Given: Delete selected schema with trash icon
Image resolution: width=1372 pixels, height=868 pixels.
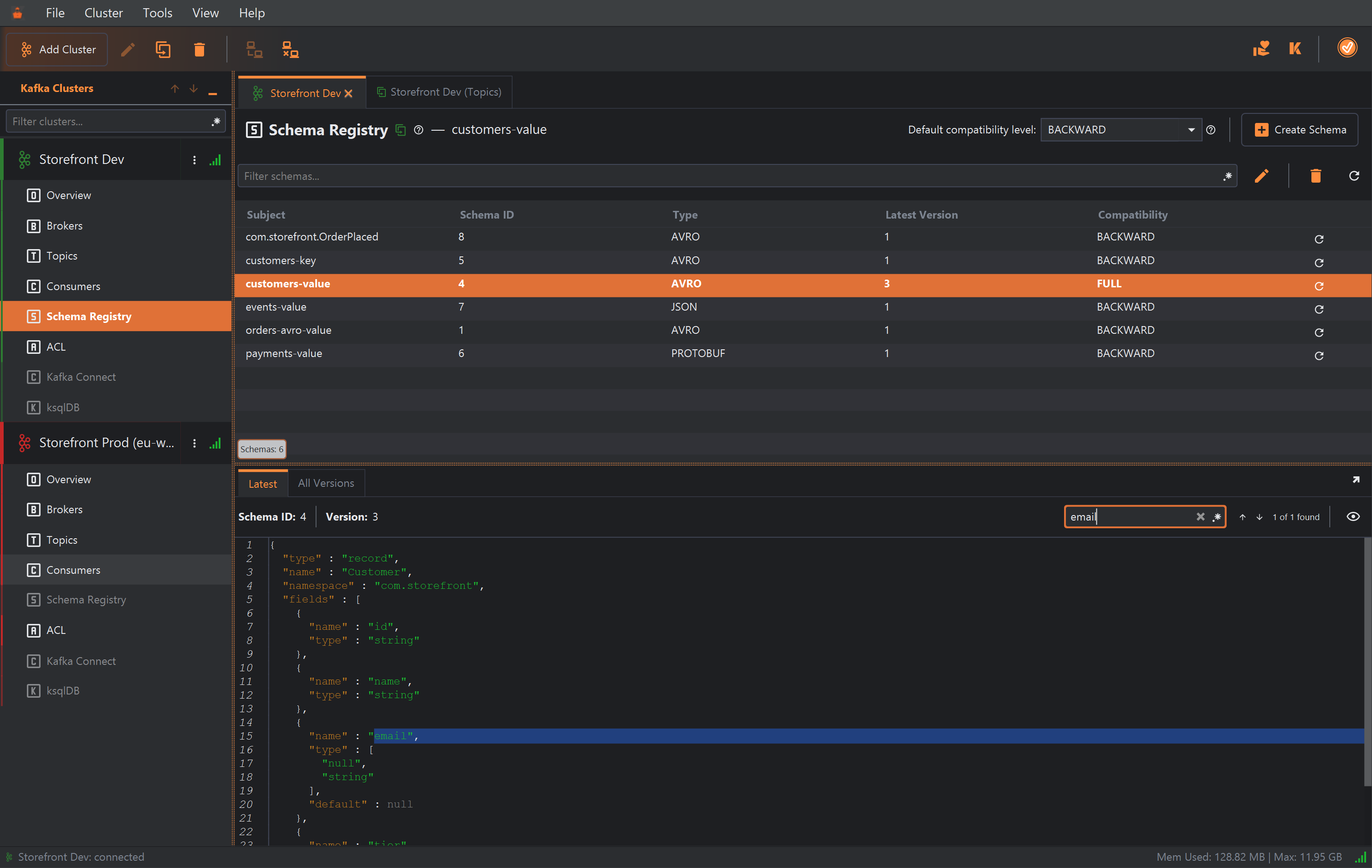Looking at the screenshot, I should pos(1316,176).
